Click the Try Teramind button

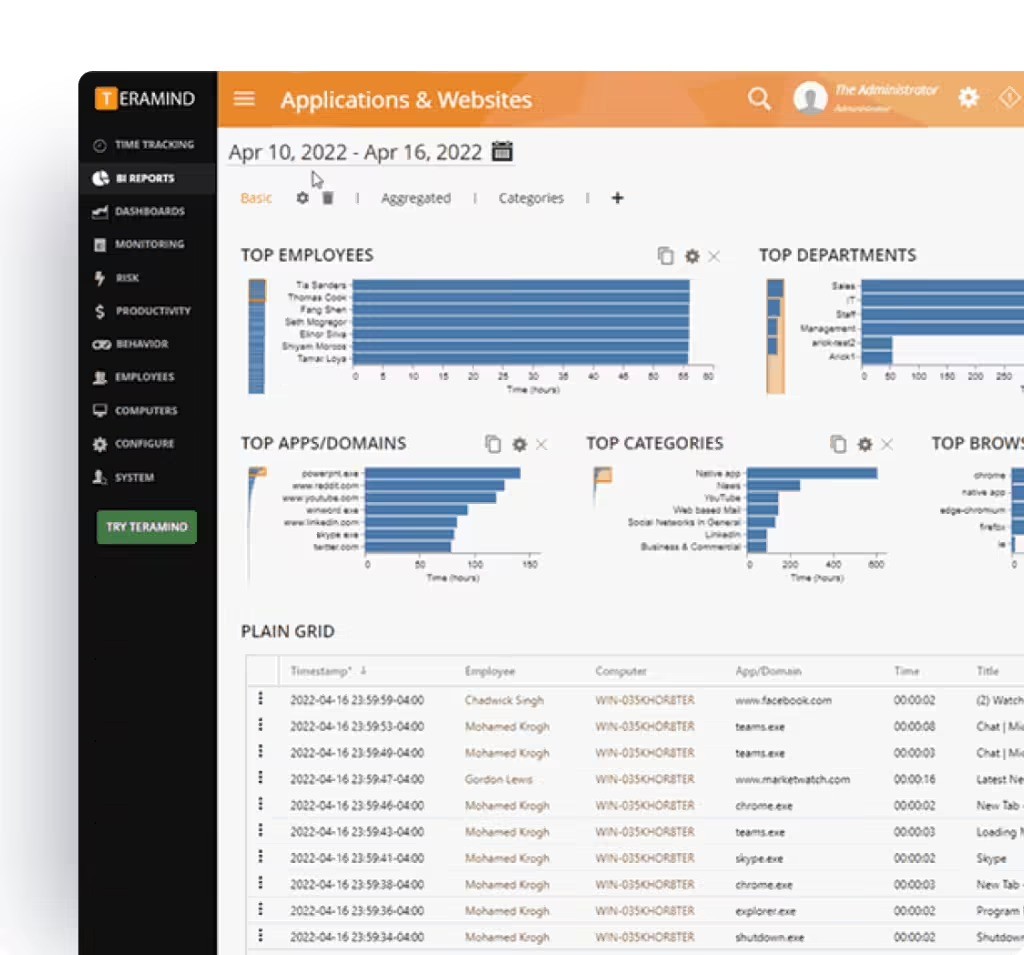tap(147, 527)
